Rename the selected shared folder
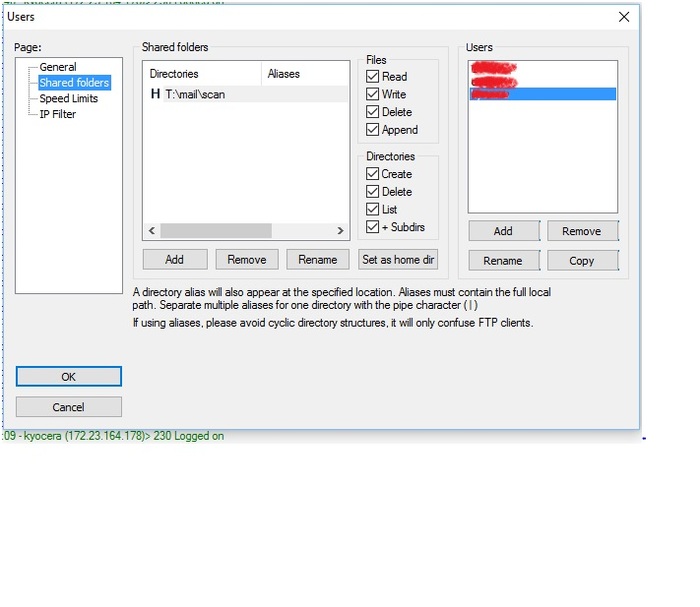Image resolution: width=700 pixels, height=607 pixels. coord(318,259)
